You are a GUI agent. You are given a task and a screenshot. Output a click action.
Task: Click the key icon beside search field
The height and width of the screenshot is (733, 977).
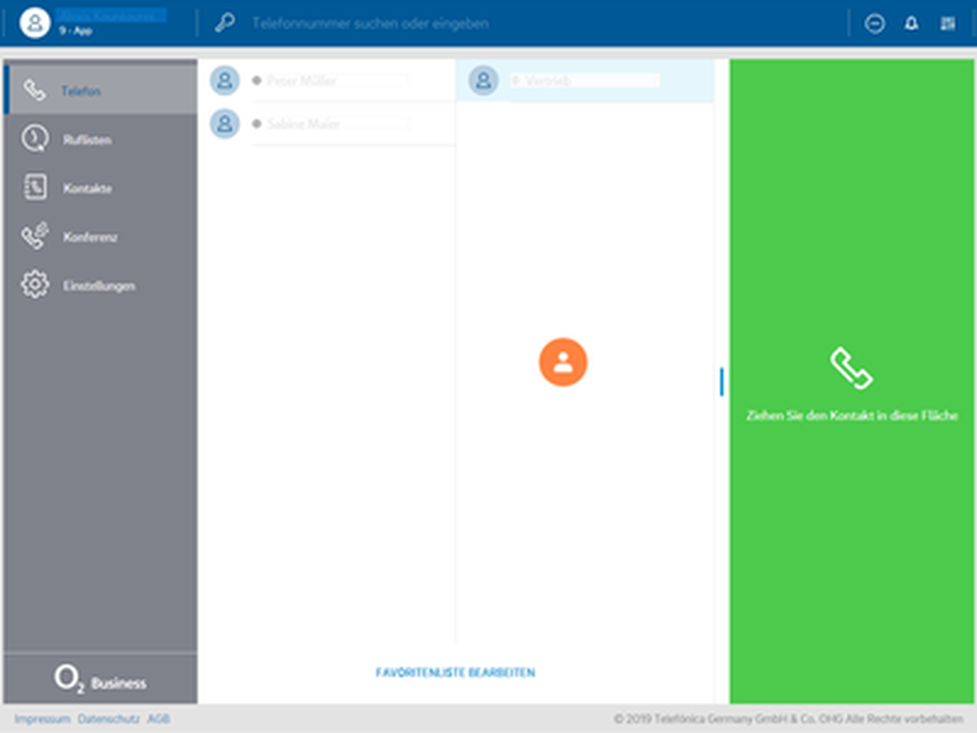[224, 23]
